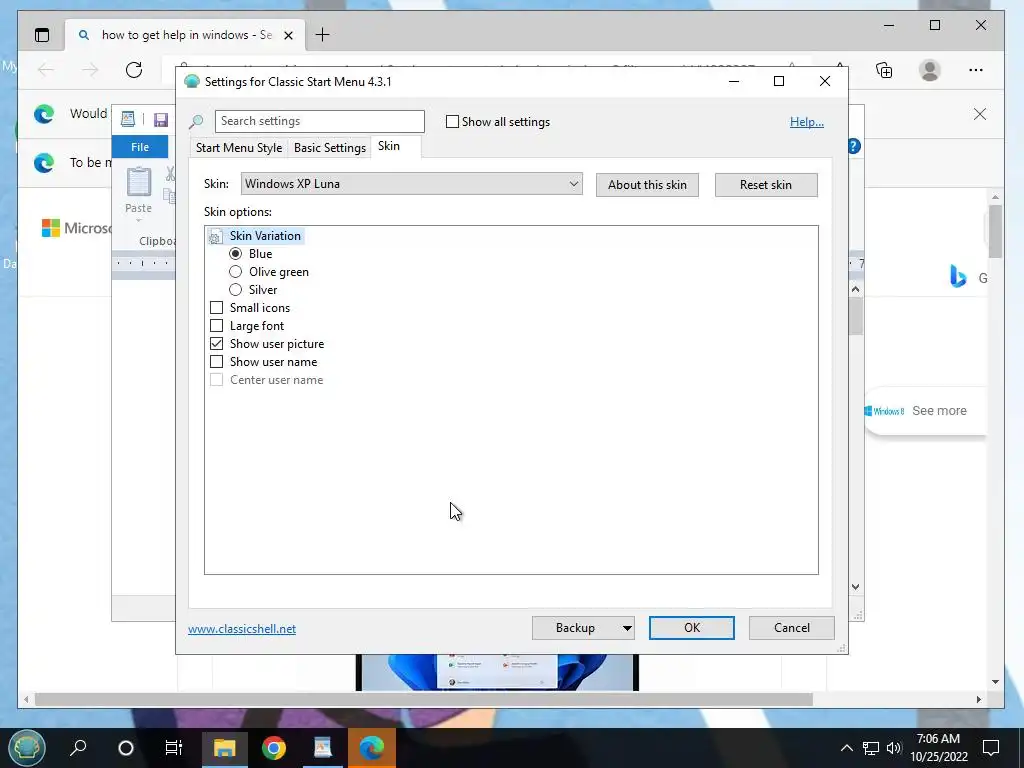This screenshot has height=768, width=1024.
Task: Open Cortana circle icon on taskbar
Action: click(126, 748)
